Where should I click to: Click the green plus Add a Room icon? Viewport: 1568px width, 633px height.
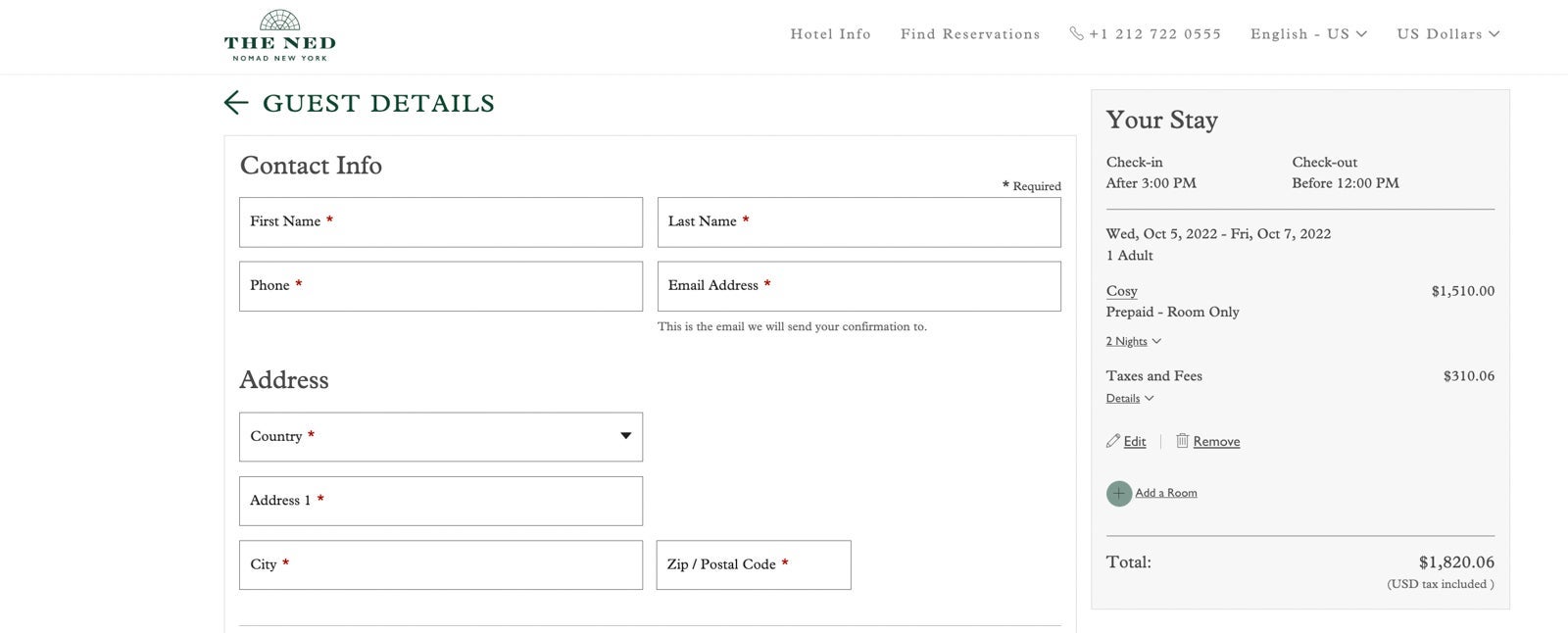1118,494
